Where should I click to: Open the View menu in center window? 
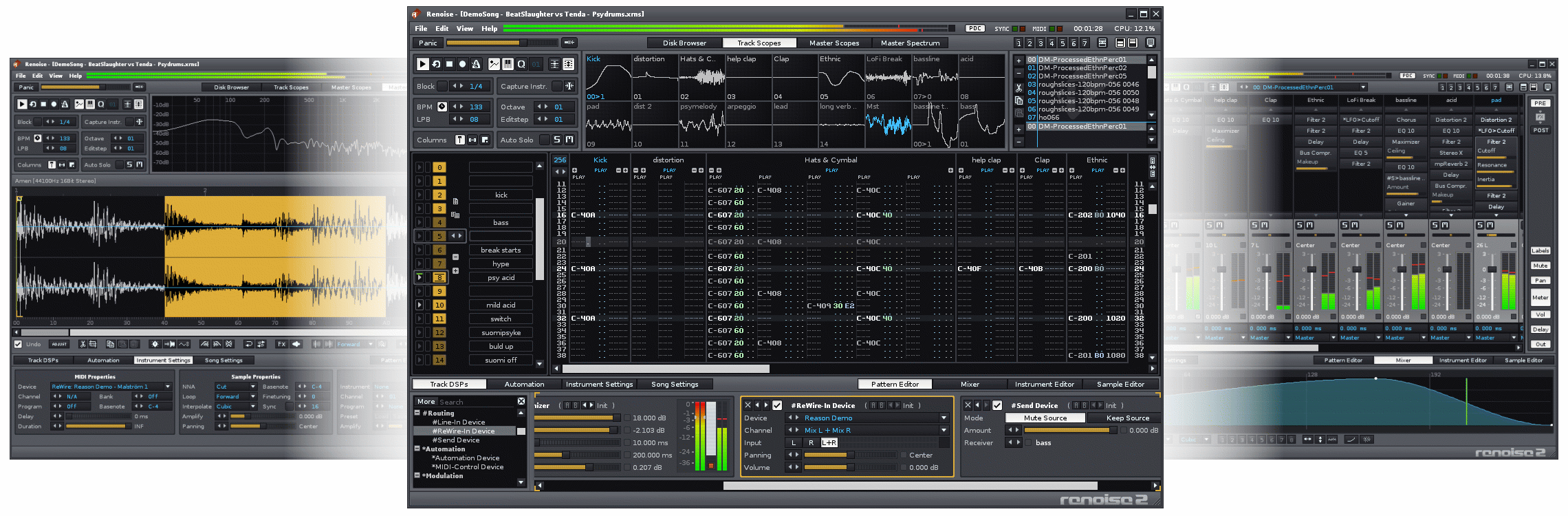click(465, 28)
